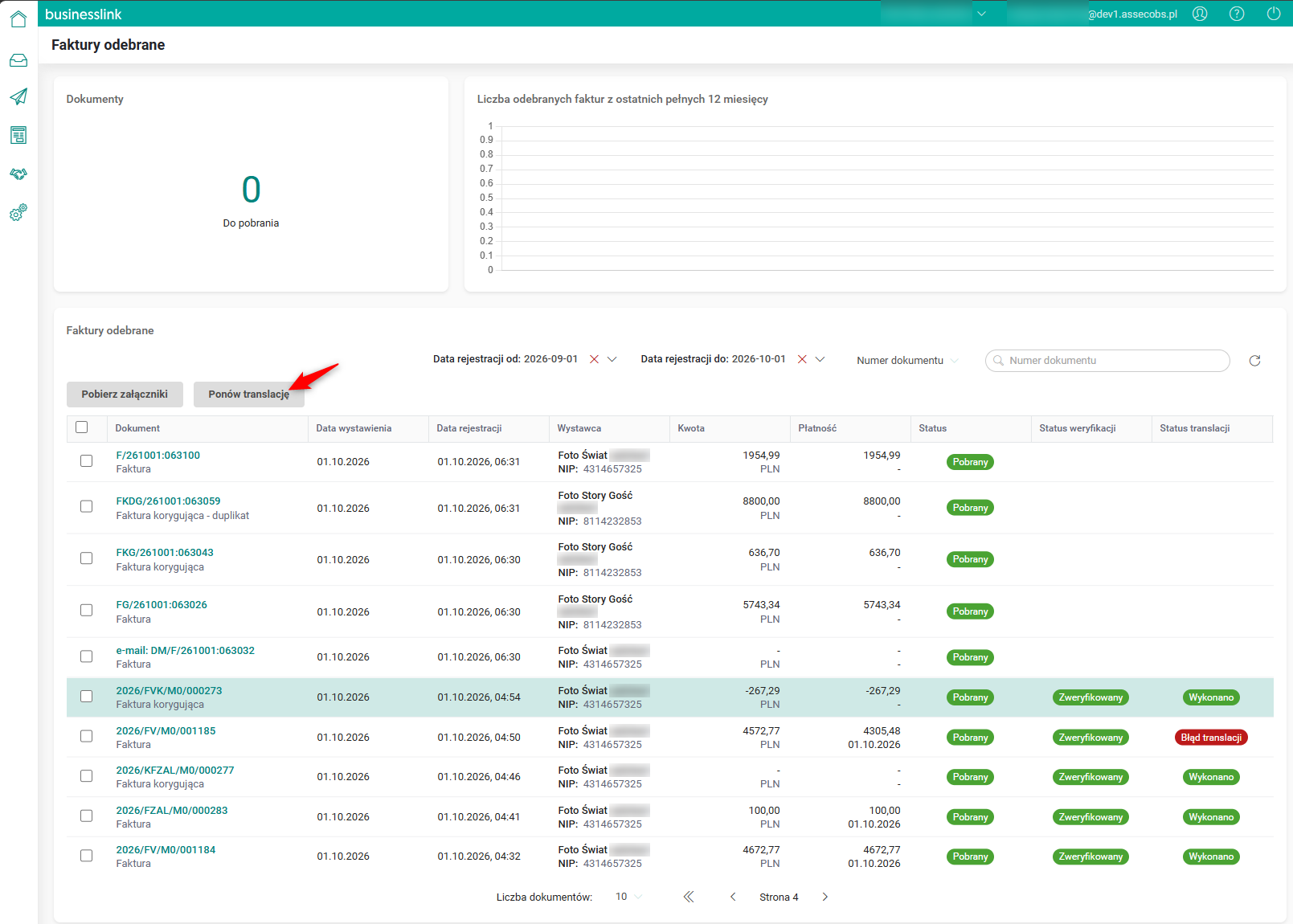This screenshot has width=1293, height=924.
Task: Expand the 'Data rejestracji do' date dropdown
Action: click(x=820, y=359)
